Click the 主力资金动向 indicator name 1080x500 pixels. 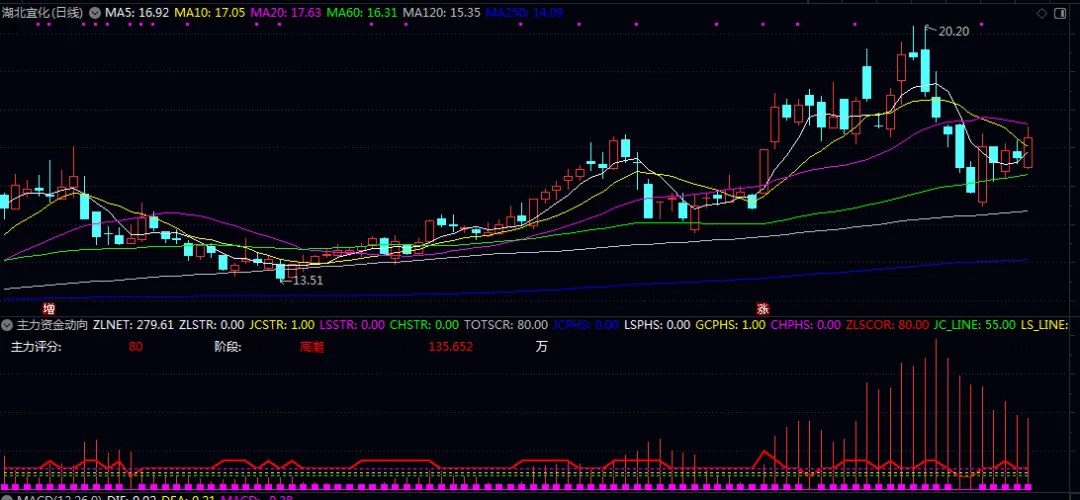coord(52,324)
